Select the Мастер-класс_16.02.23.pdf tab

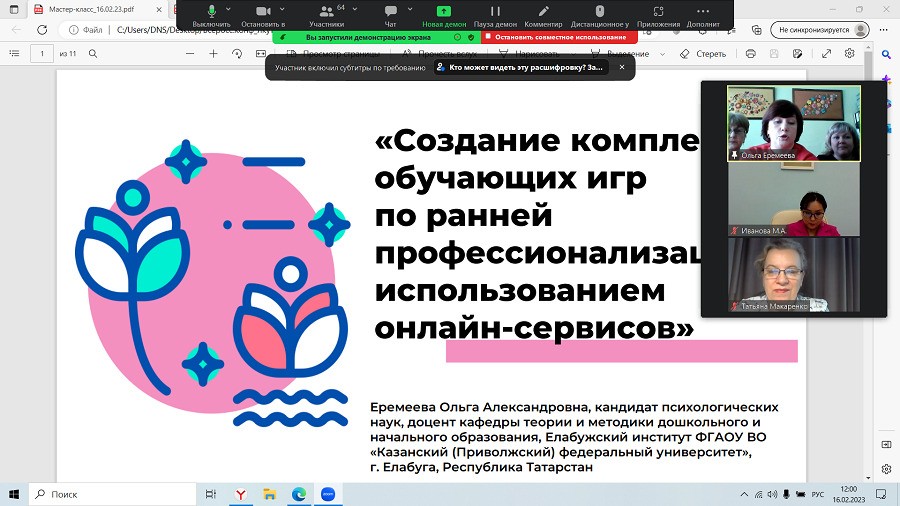[x=98, y=9]
